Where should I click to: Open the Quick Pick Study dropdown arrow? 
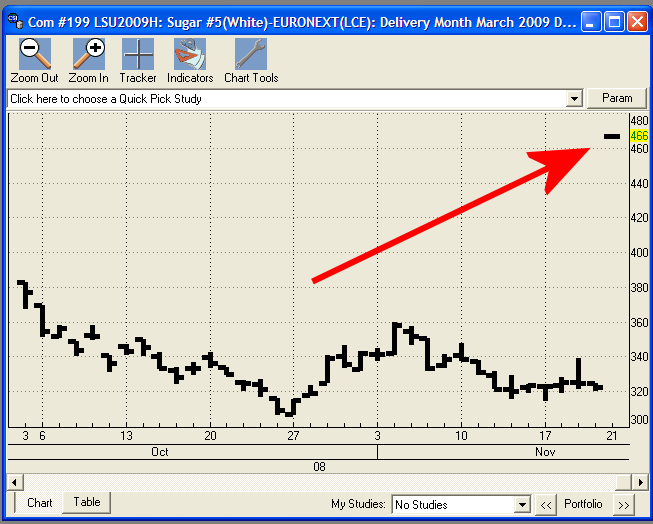click(x=574, y=99)
